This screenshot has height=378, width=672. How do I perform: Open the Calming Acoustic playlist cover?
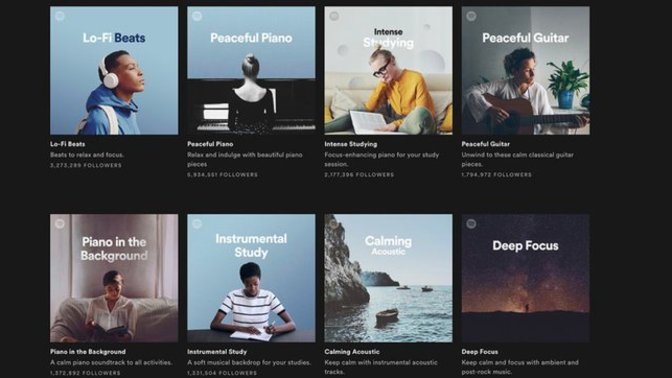[x=388, y=278]
